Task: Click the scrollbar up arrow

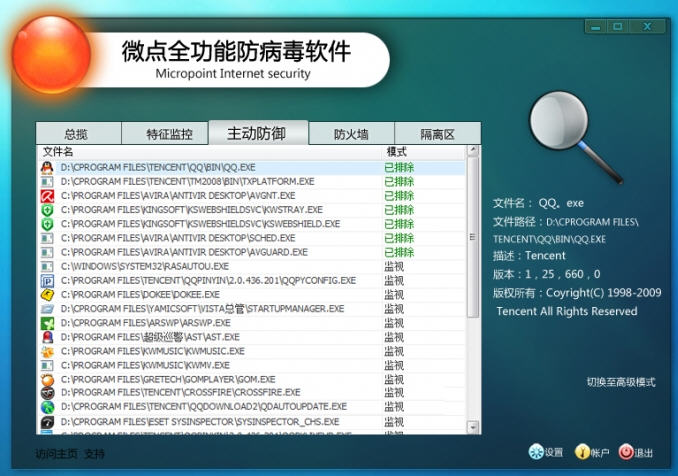Action: tap(473, 150)
